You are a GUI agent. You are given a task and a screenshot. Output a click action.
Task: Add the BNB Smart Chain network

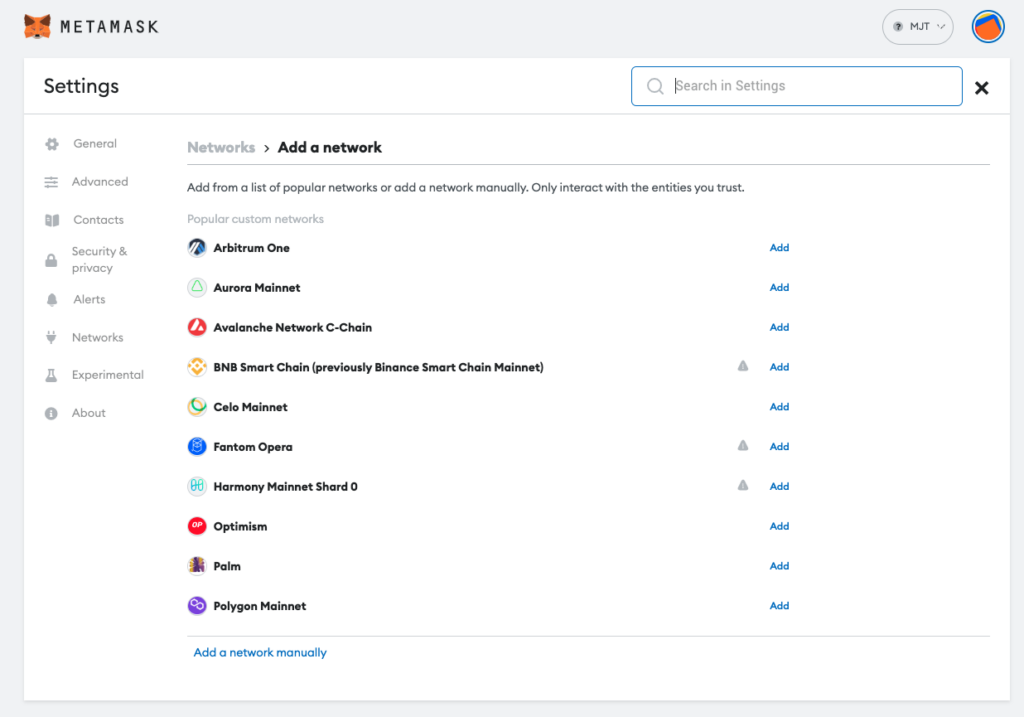click(x=779, y=368)
